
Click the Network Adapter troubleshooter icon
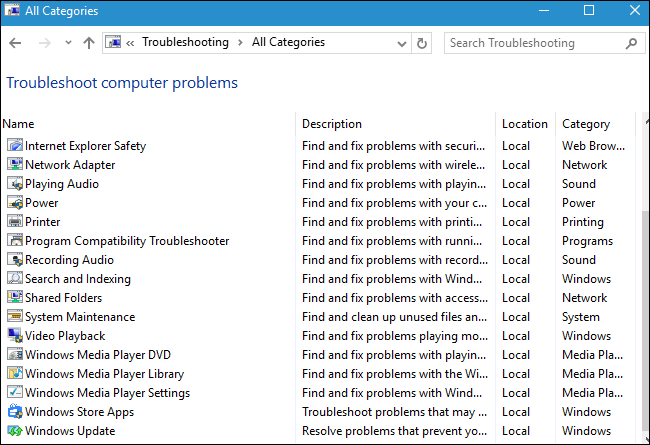[x=14, y=165]
